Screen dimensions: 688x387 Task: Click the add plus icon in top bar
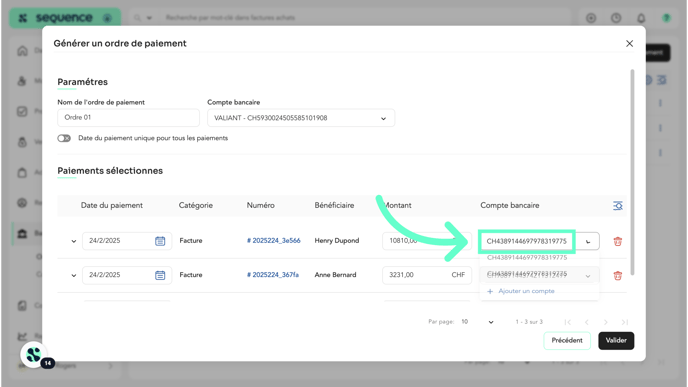click(x=591, y=18)
